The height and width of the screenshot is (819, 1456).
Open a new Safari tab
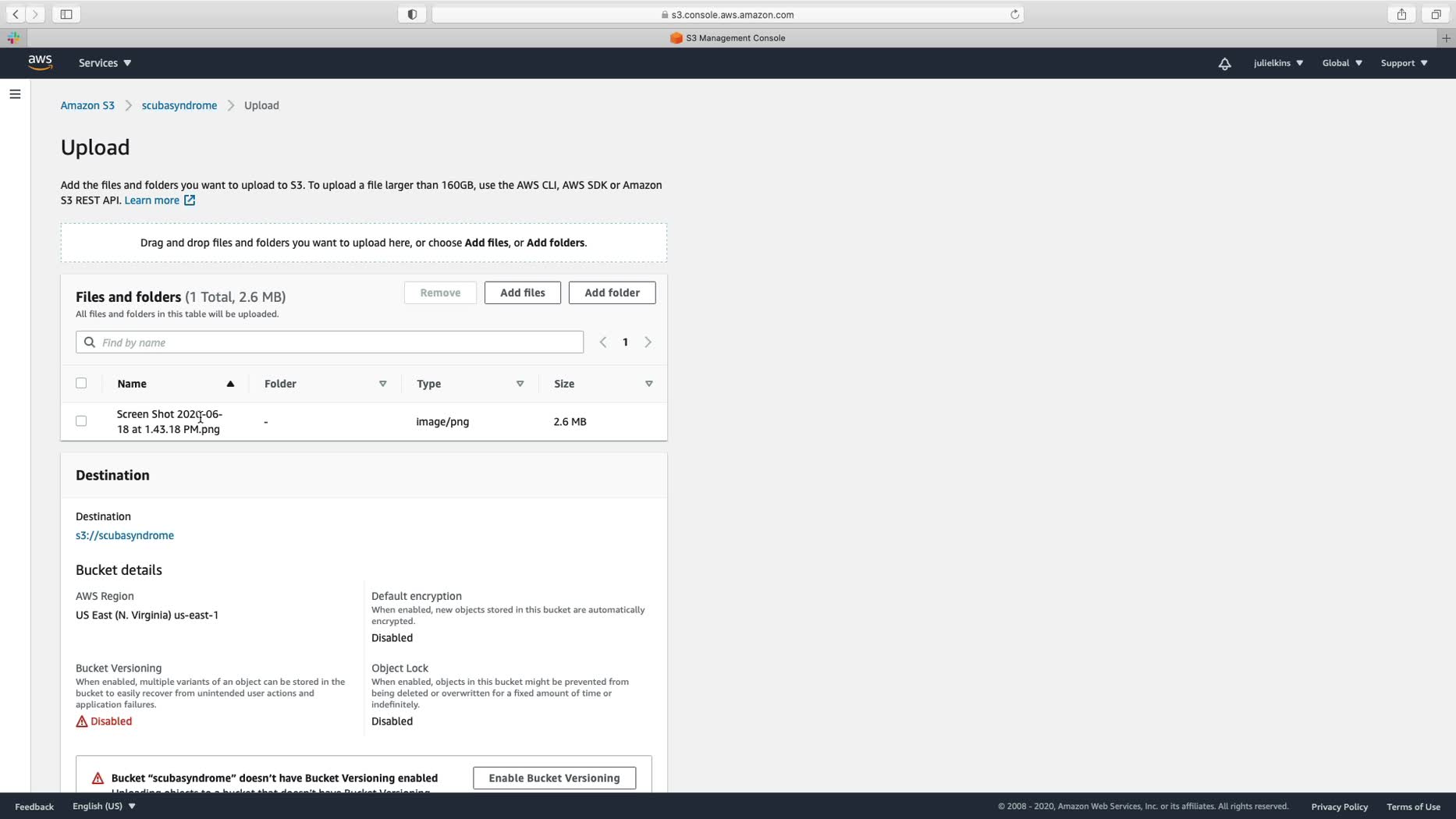tap(1446, 37)
